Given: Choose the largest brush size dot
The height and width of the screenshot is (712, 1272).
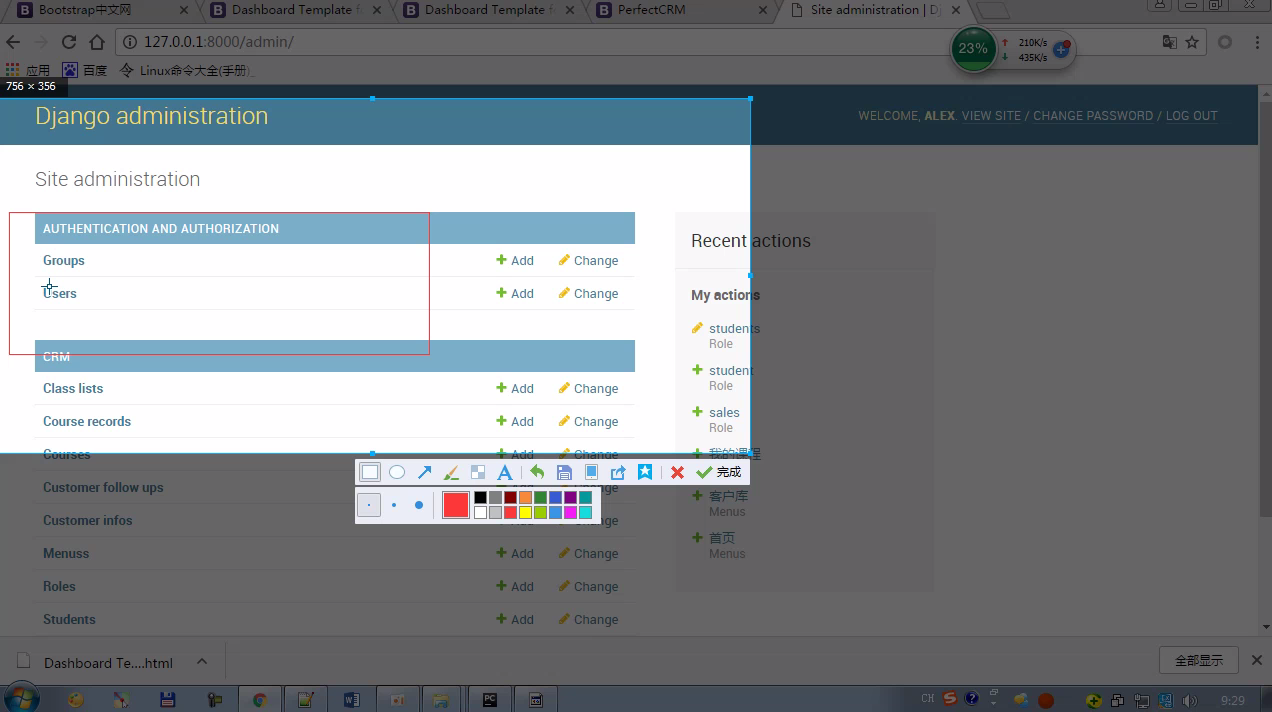Looking at the screenshot, I should pyautogui.click(x=419, y=505).
